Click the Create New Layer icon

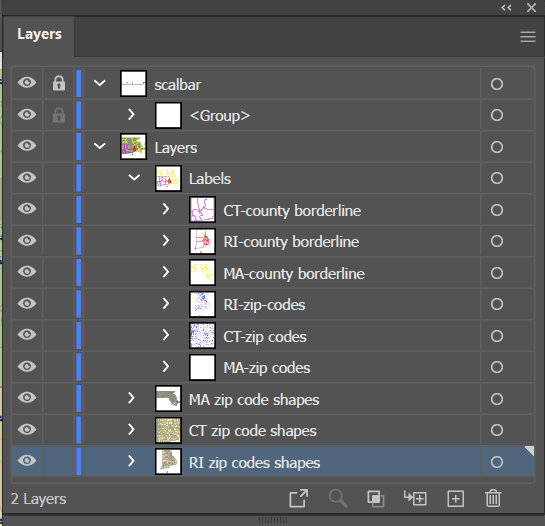(x=455, y=499)
